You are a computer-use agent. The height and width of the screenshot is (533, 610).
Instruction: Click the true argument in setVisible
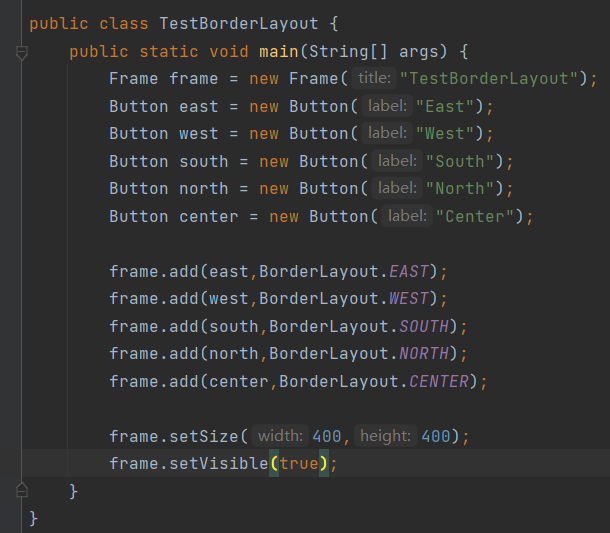pos(299,463)
